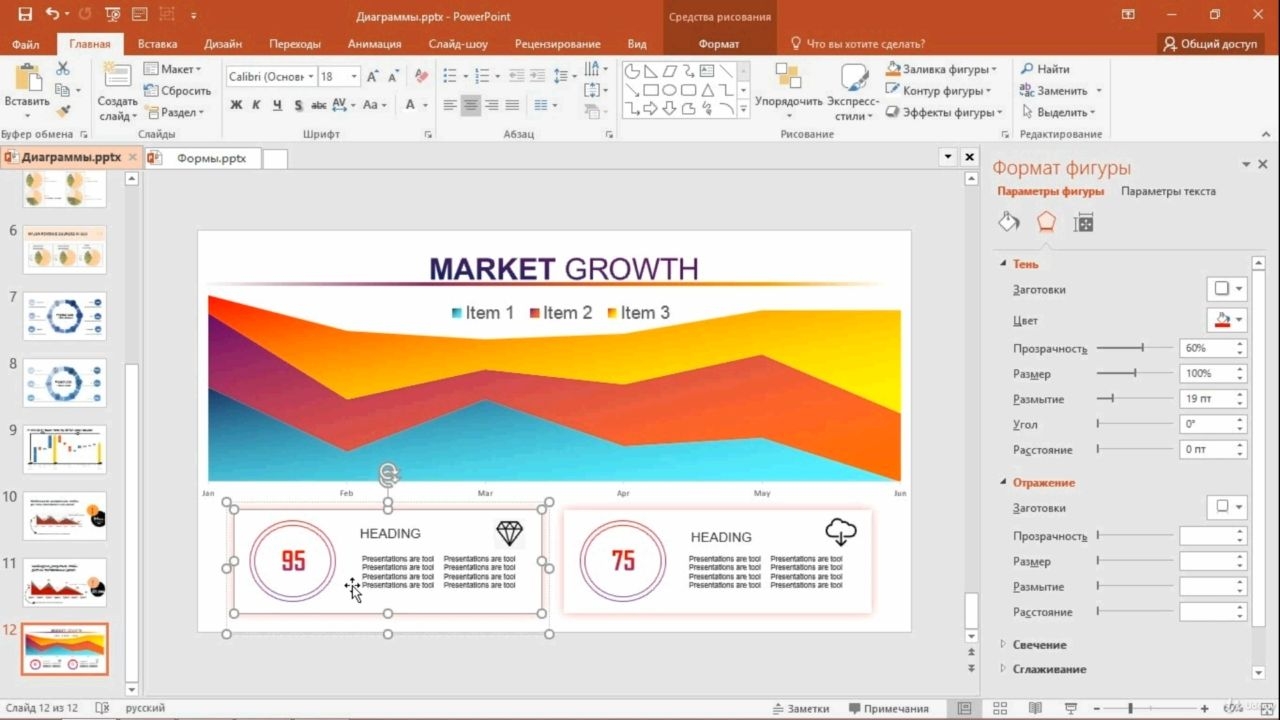1280x720 pixels.
Task: Click the Вставить paste icon
Action: click(27, 79)
